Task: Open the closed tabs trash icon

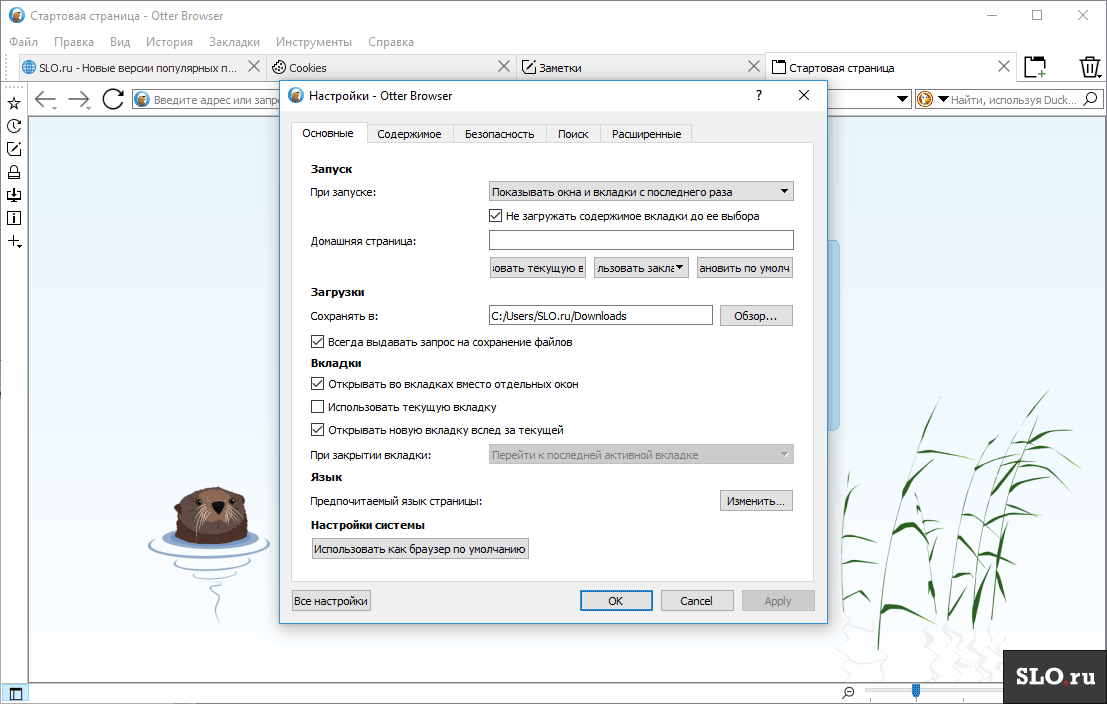Action: click(1090, 67)
